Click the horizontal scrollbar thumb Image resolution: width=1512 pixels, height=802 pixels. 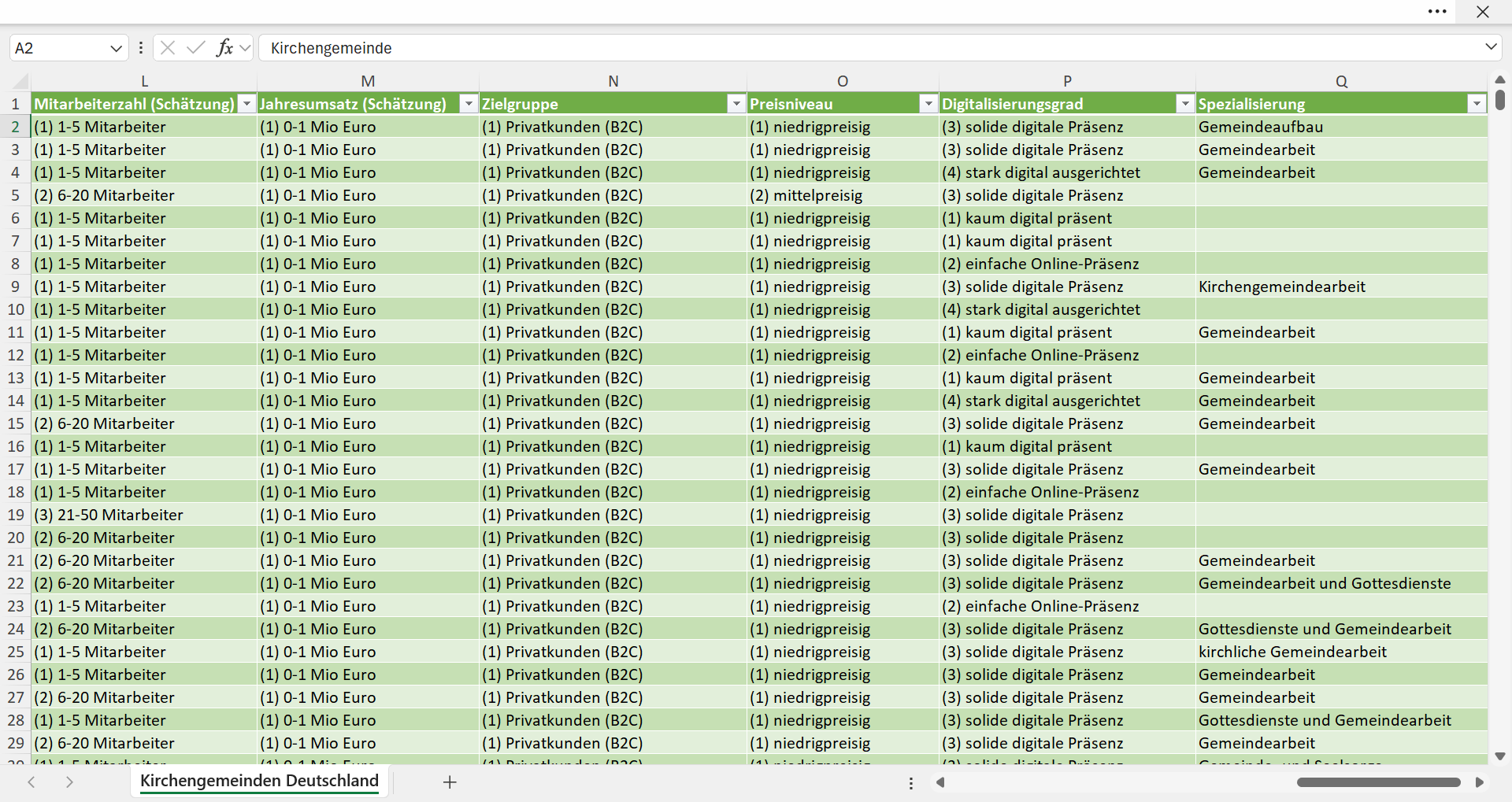pyautogui.click(x=1379, y=782)
